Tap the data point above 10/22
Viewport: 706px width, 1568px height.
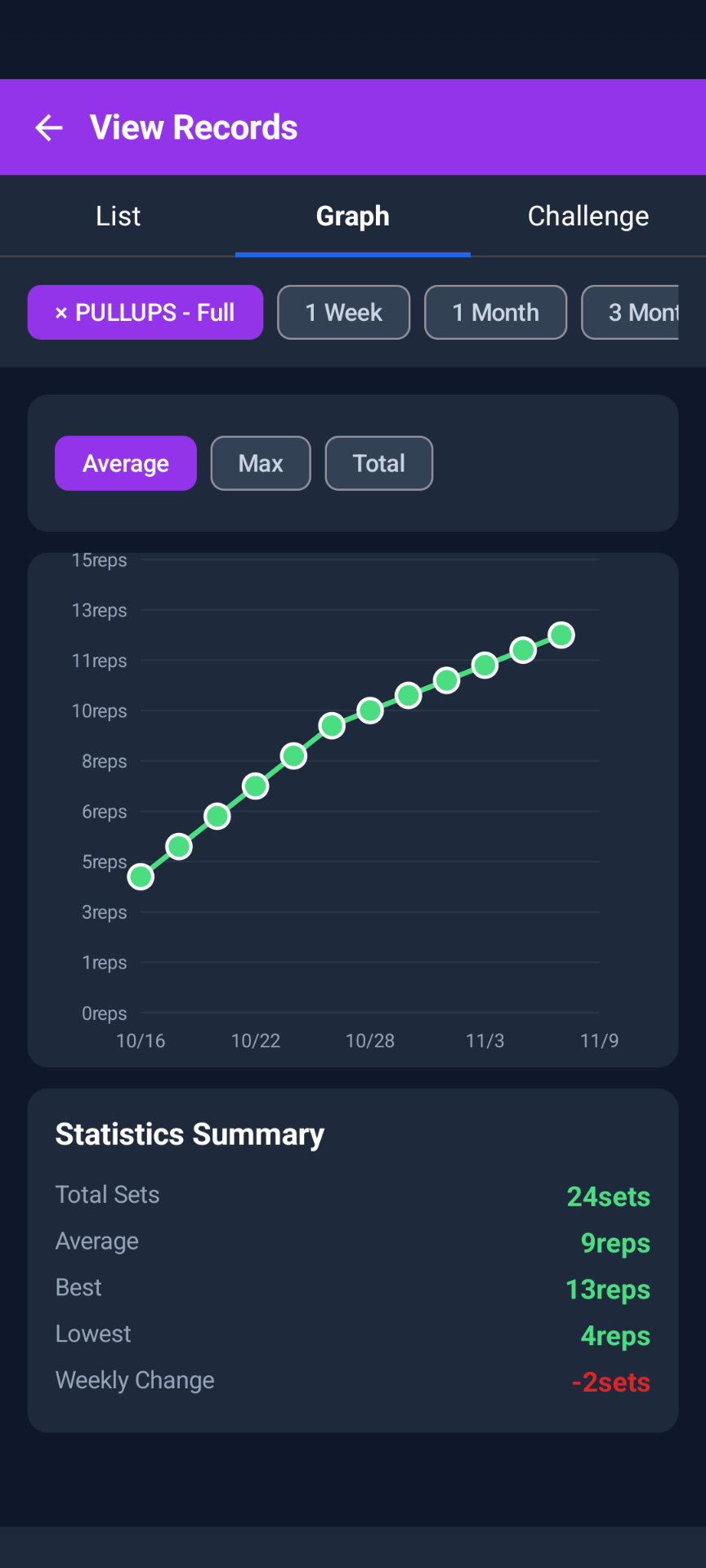(x=256, y=786)
